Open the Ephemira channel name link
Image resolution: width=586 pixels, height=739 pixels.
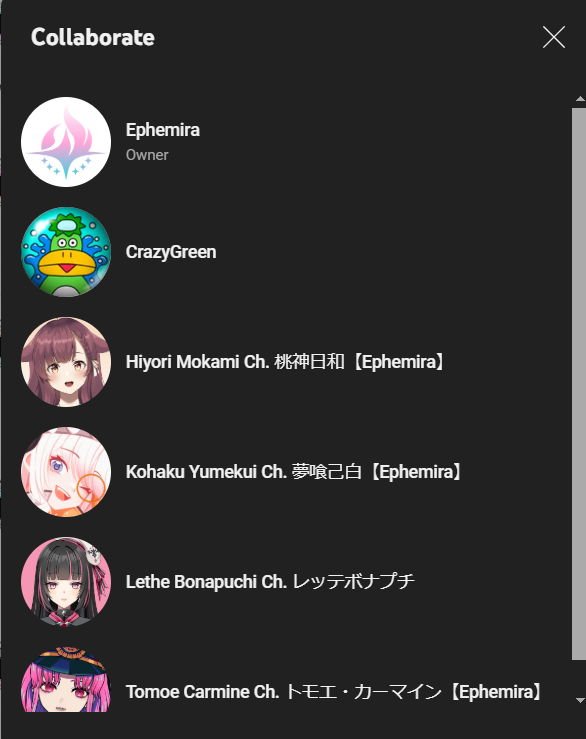[163, 130]
